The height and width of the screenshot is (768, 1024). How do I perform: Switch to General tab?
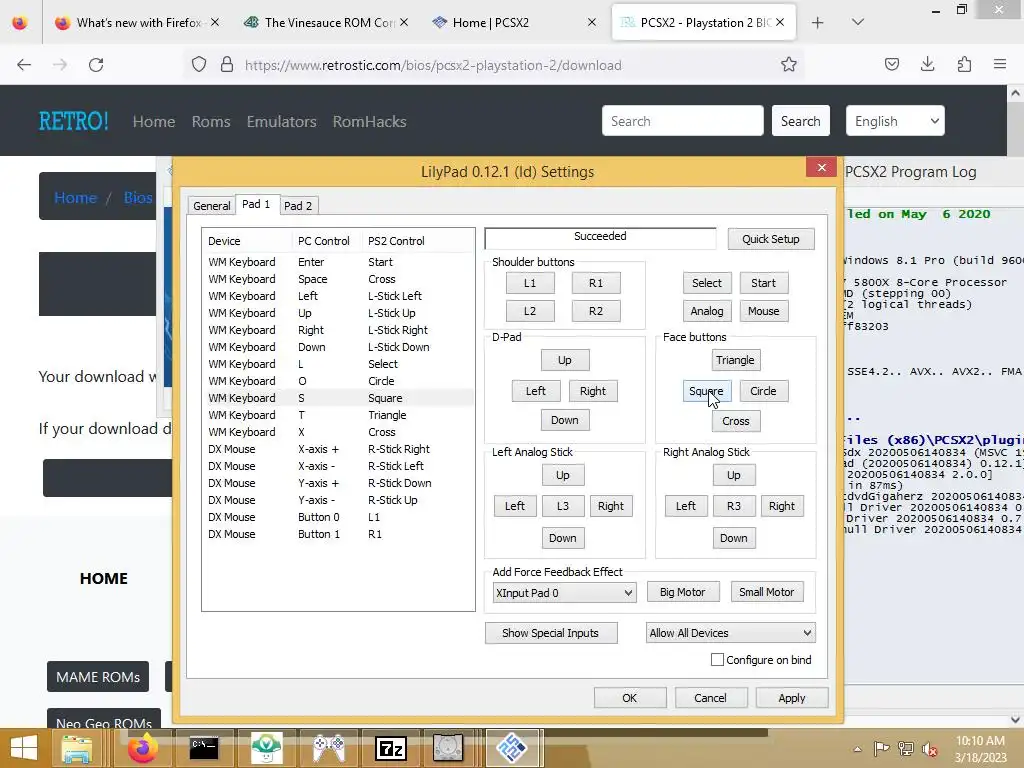coord(212,206)
